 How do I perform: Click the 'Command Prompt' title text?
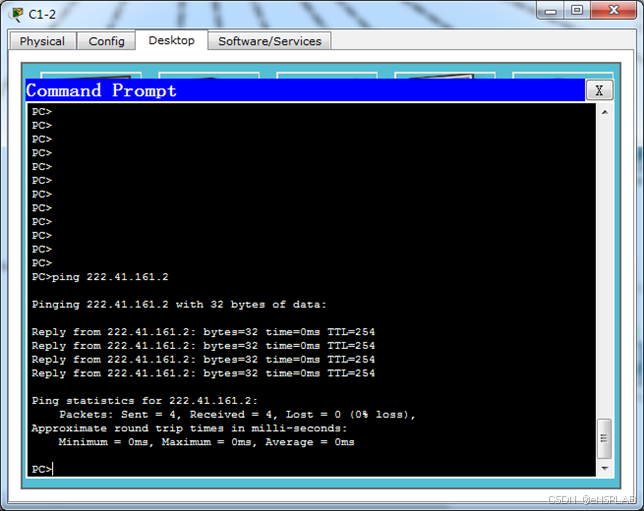pos(101,90)
